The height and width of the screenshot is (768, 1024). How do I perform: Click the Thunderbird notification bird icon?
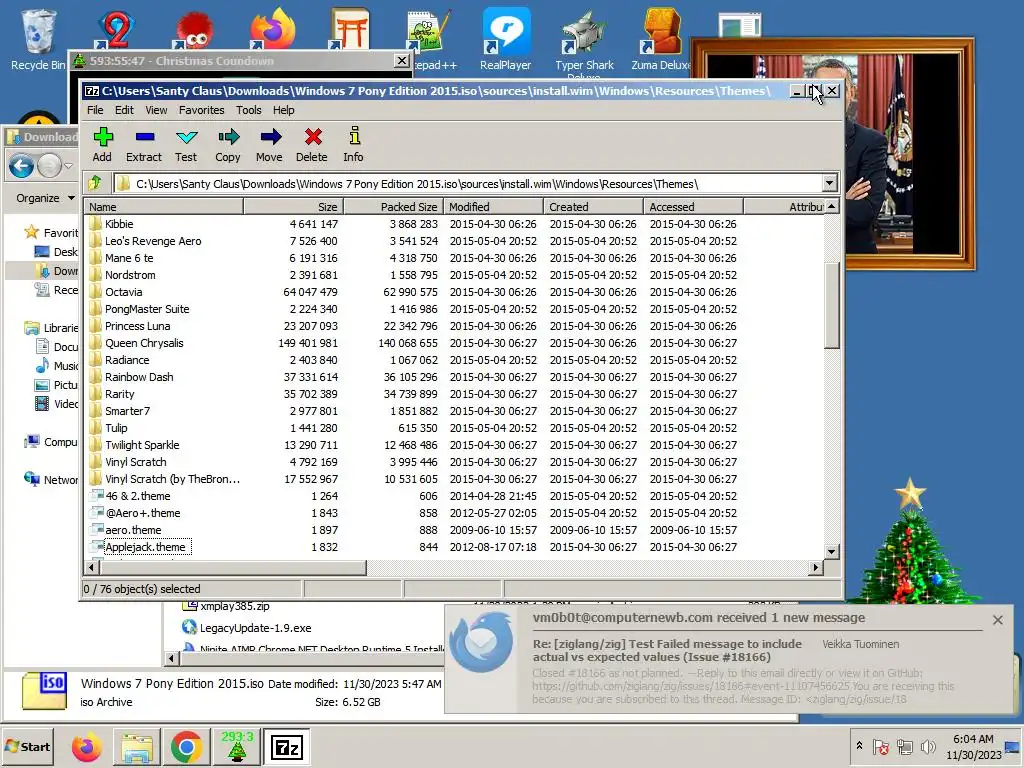(x=481, y=642)
